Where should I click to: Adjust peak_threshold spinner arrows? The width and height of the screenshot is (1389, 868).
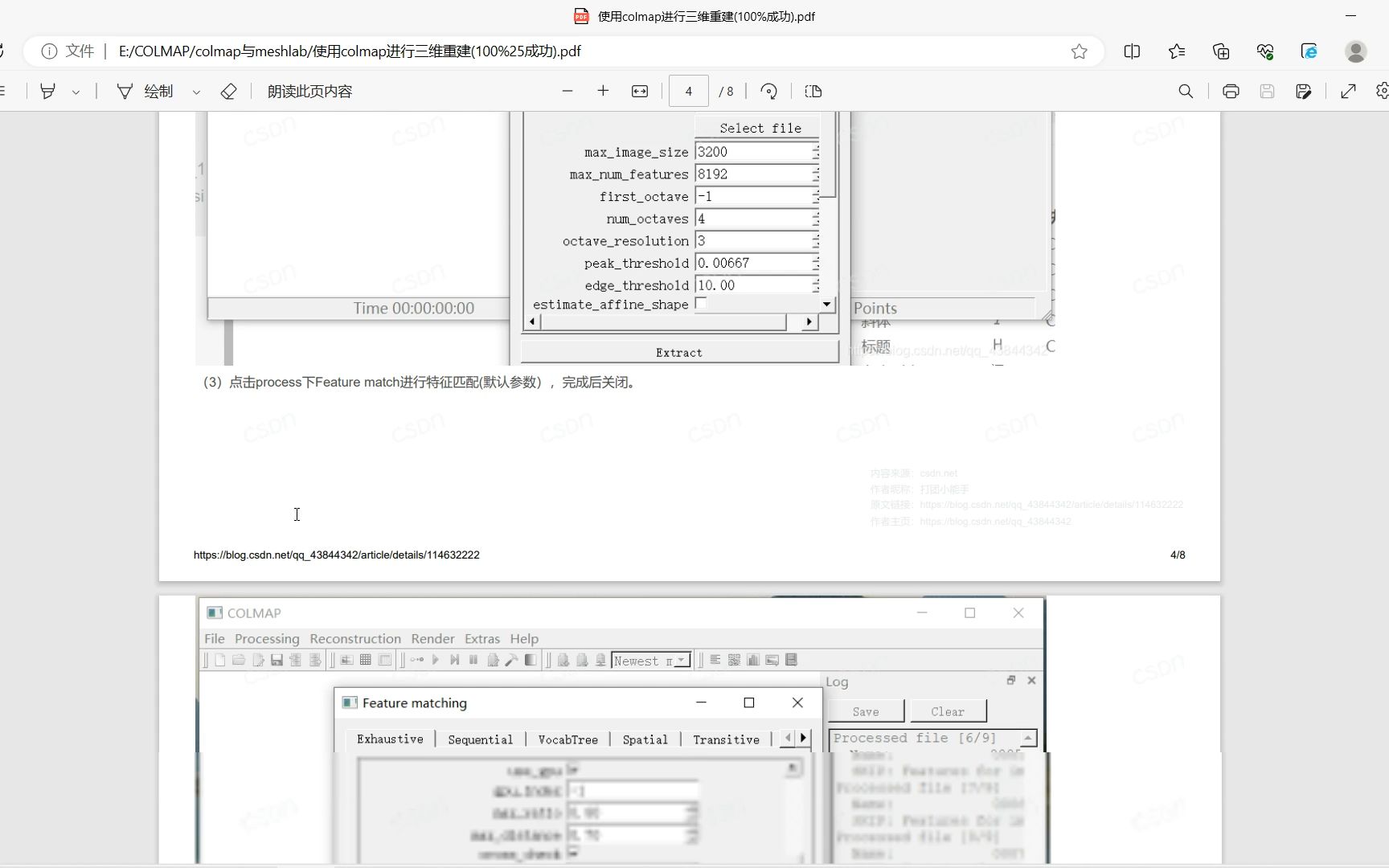coord(816,264)
